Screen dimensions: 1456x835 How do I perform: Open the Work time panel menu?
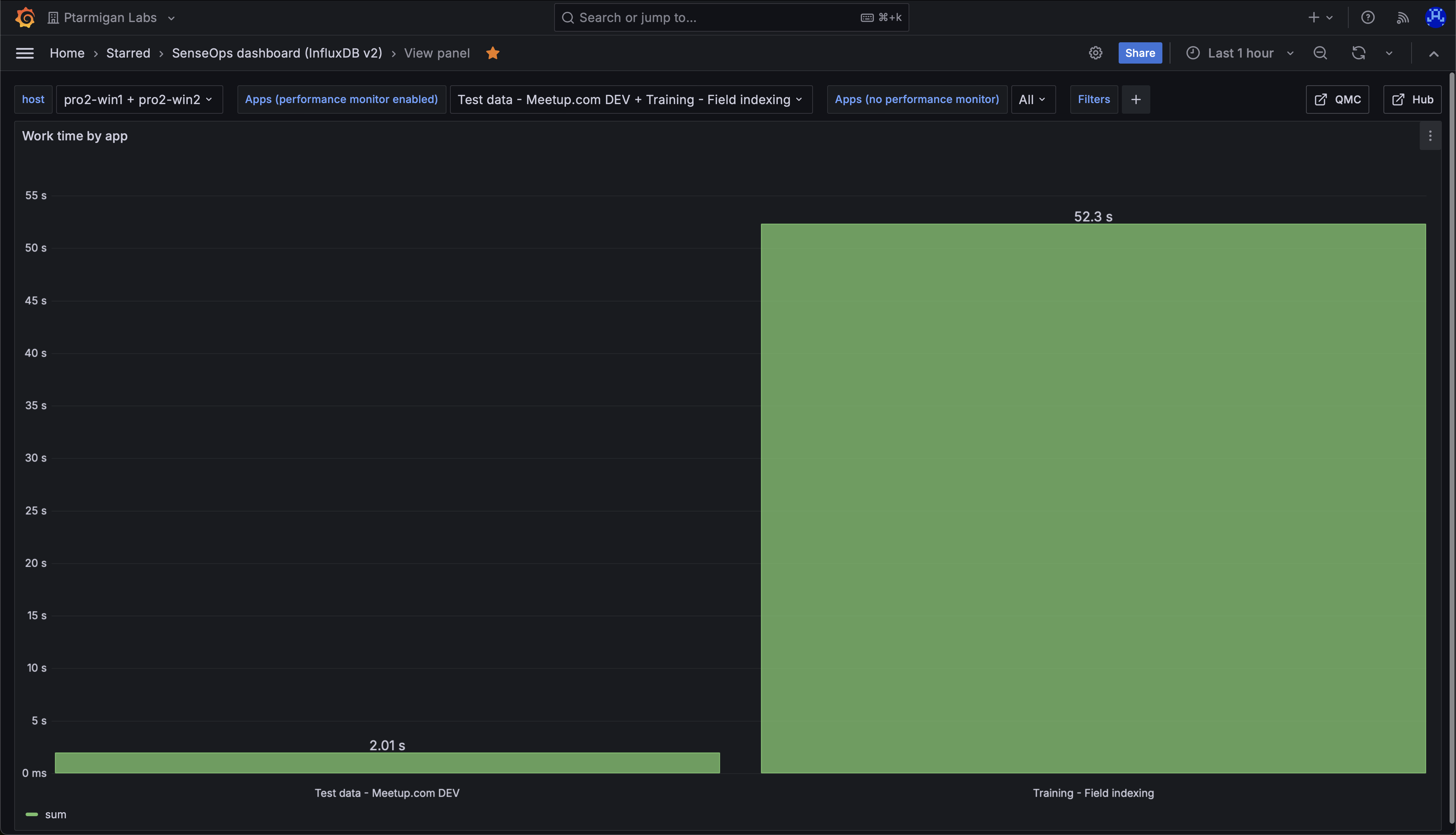1430,136
